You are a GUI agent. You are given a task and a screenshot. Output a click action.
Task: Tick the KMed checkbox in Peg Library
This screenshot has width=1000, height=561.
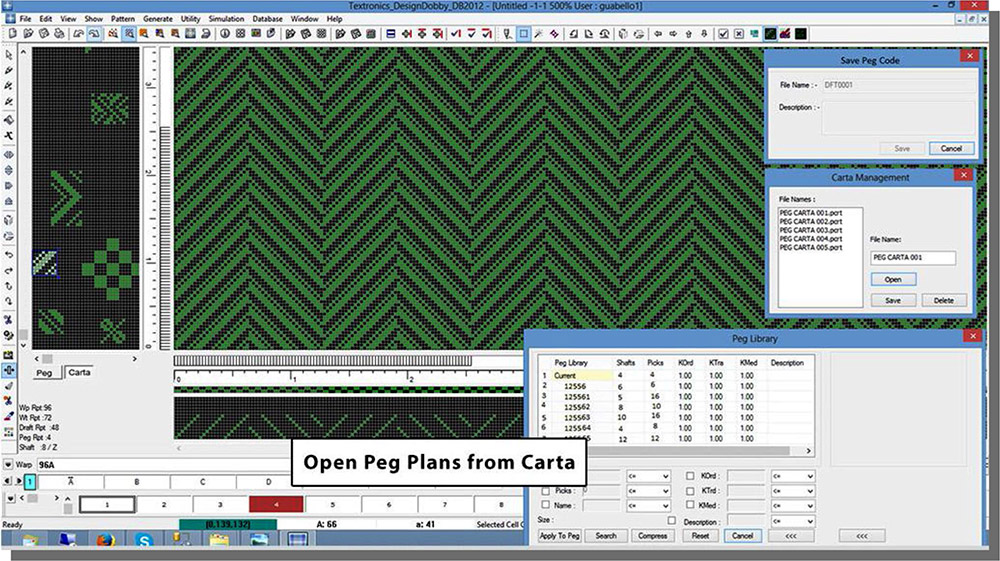click(690, 505)
